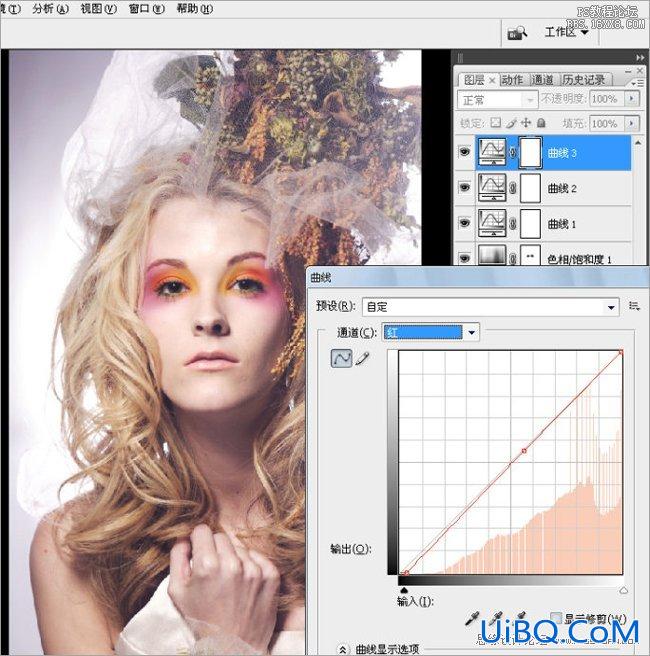Switch to the 历史记录 tab
The image size is (650, 656).
click(x=583, y=79)
